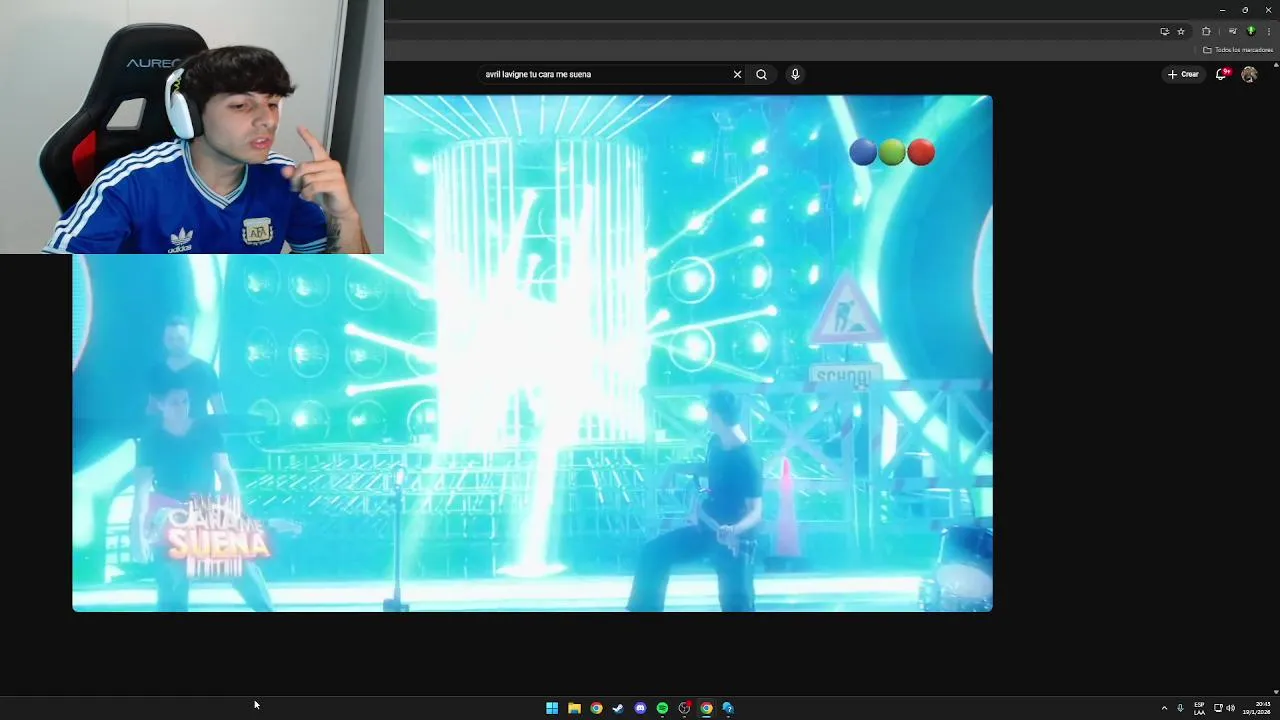Start voice search with the microphone
The height and width of the screenshot is (720, 1280).
point(795,74)
